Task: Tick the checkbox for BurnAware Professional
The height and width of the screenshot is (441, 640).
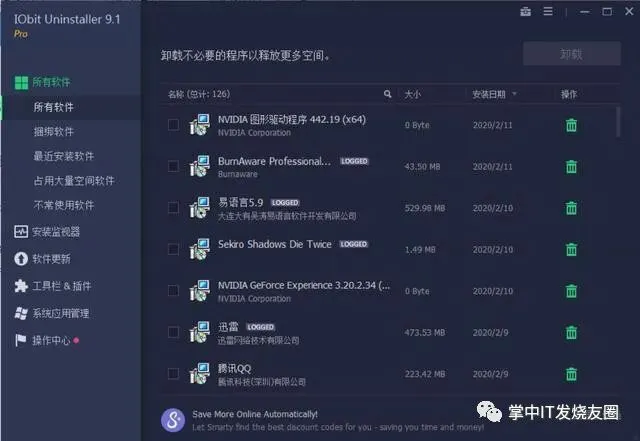Action: (x=173, y=166)
